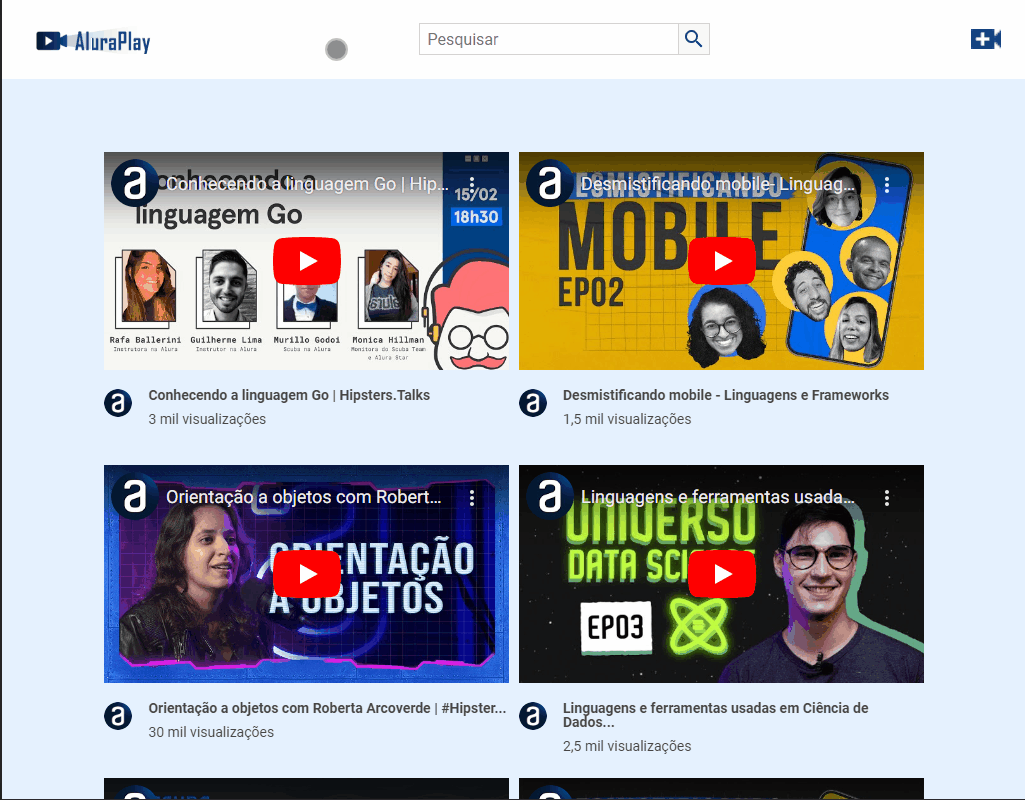This screenshot has width=1025, height=800.
Task: Click embed title 'Orientação a objetos com Robert...'
Action: [304, 497]
